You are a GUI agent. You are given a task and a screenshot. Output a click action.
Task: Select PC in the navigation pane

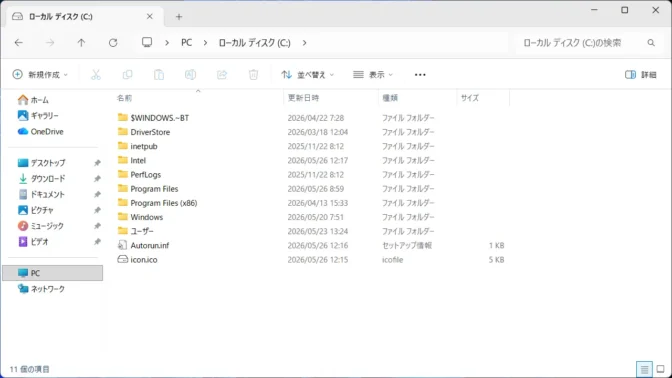(x=53, y=273)
